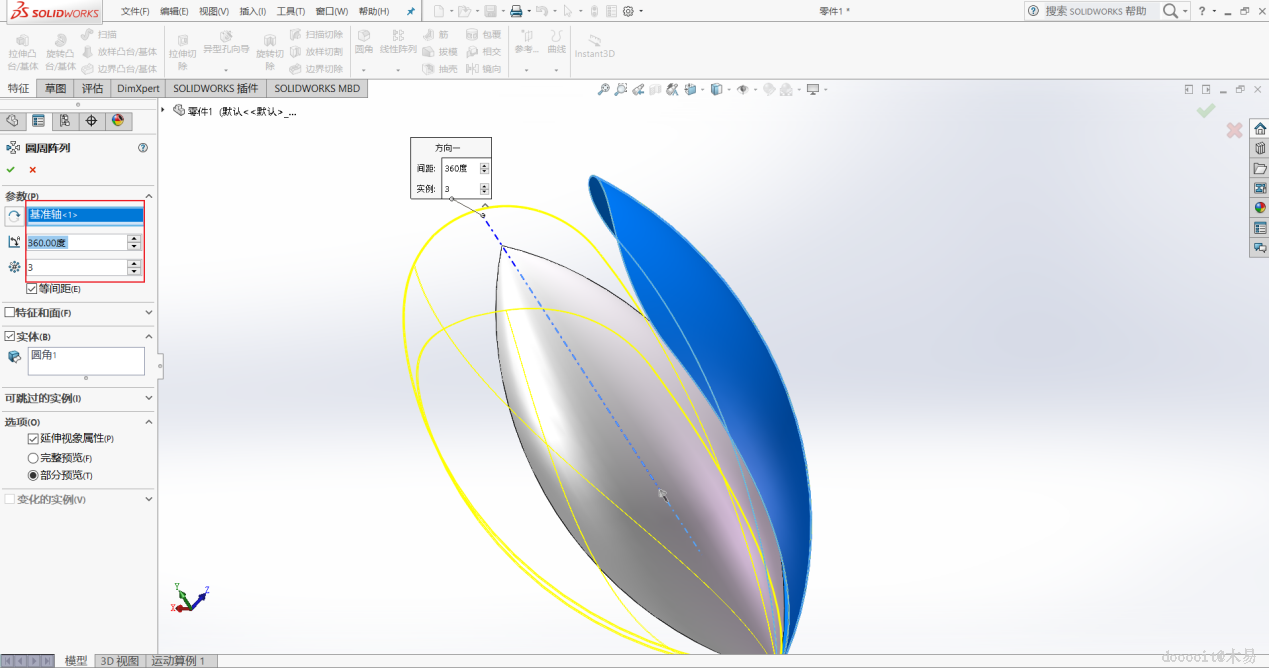Click Zoom to Fit magnifier in view toolbar
The height and width of the screenshot is (668, 1269).
tap(603, 90)
